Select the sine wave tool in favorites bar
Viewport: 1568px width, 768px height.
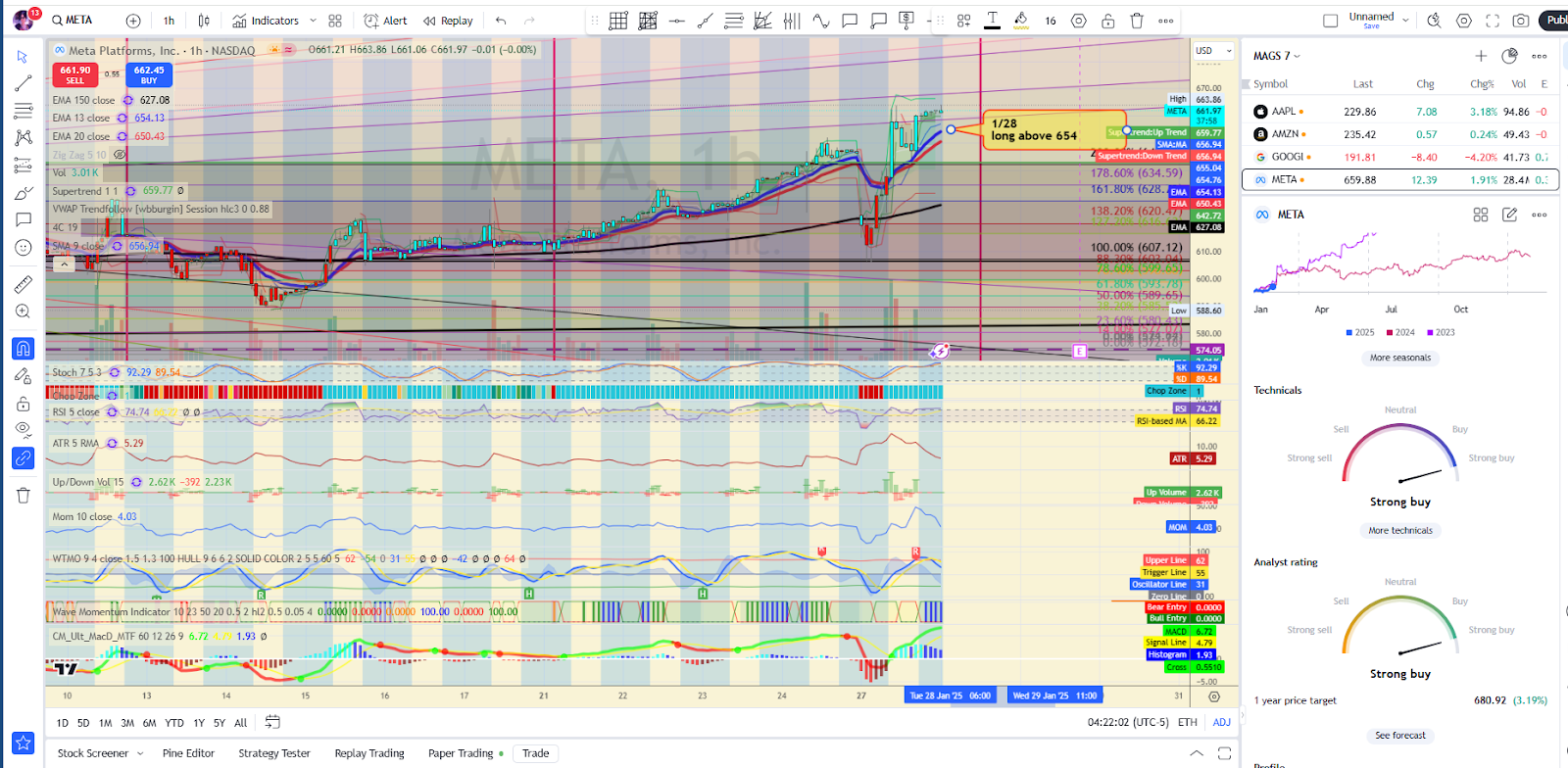[821, 21]
